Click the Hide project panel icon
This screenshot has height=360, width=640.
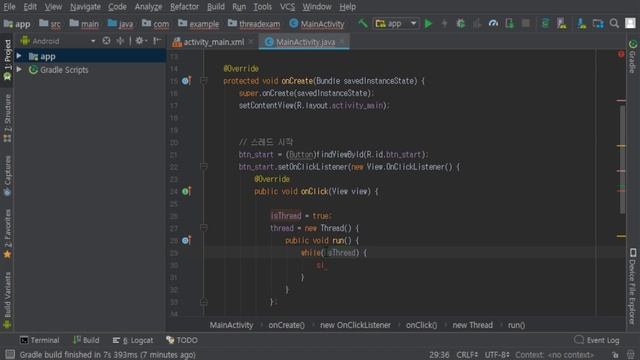coord(157,41)
